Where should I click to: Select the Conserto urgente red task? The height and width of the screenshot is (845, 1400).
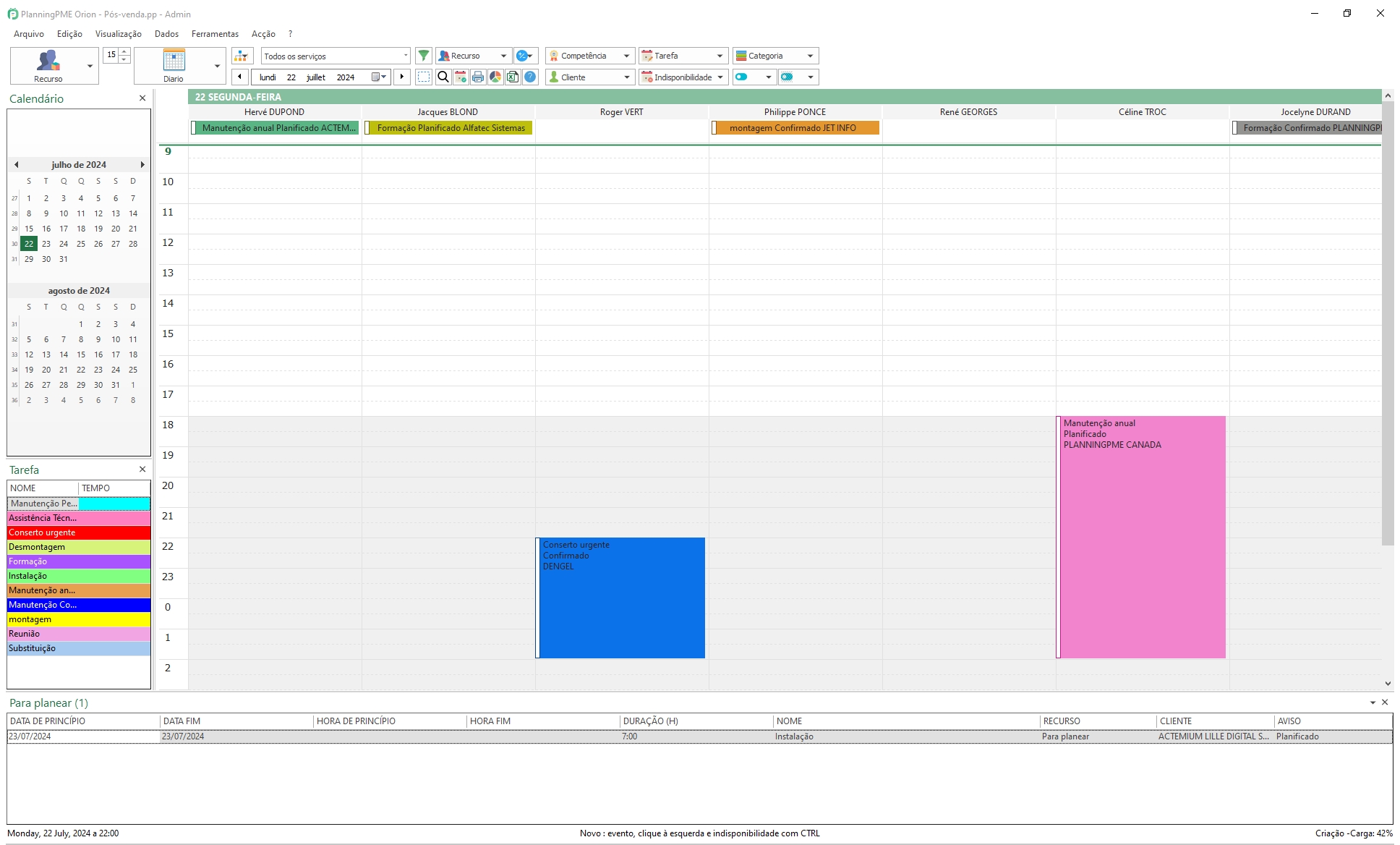click(79, 532)
